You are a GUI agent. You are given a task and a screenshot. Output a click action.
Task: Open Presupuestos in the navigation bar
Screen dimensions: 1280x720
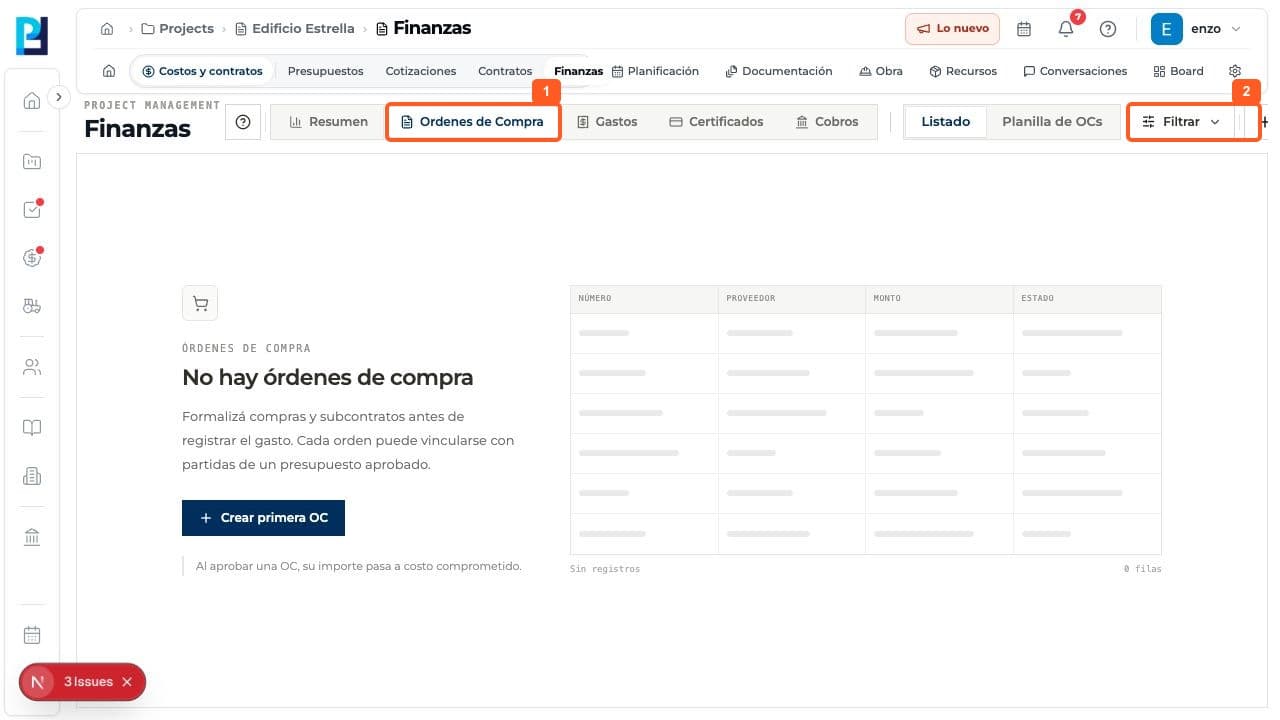(x=326, y=71)
